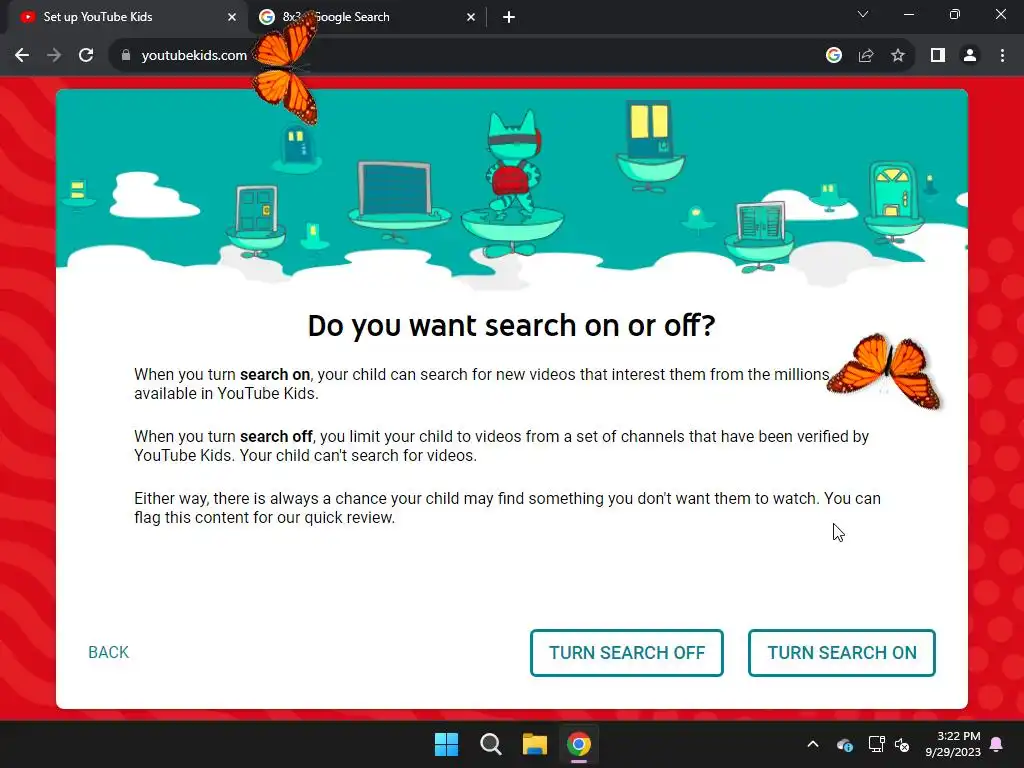1024x768 pixels.
Task: Switch to the Google Search tab
Action: [x=367, y=17]
